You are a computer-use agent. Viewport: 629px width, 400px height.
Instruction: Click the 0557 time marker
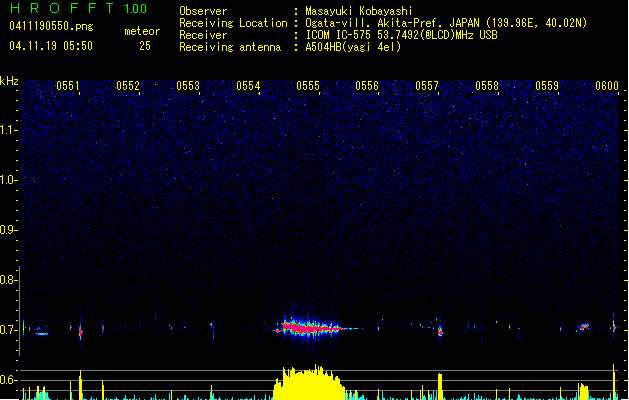(x=427, y=86)
